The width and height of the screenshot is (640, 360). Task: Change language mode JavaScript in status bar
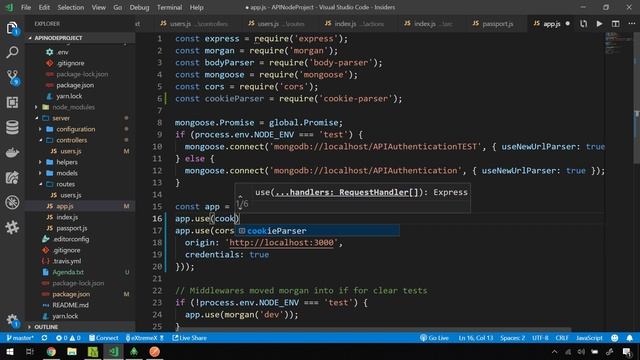(x=589, y=338)
